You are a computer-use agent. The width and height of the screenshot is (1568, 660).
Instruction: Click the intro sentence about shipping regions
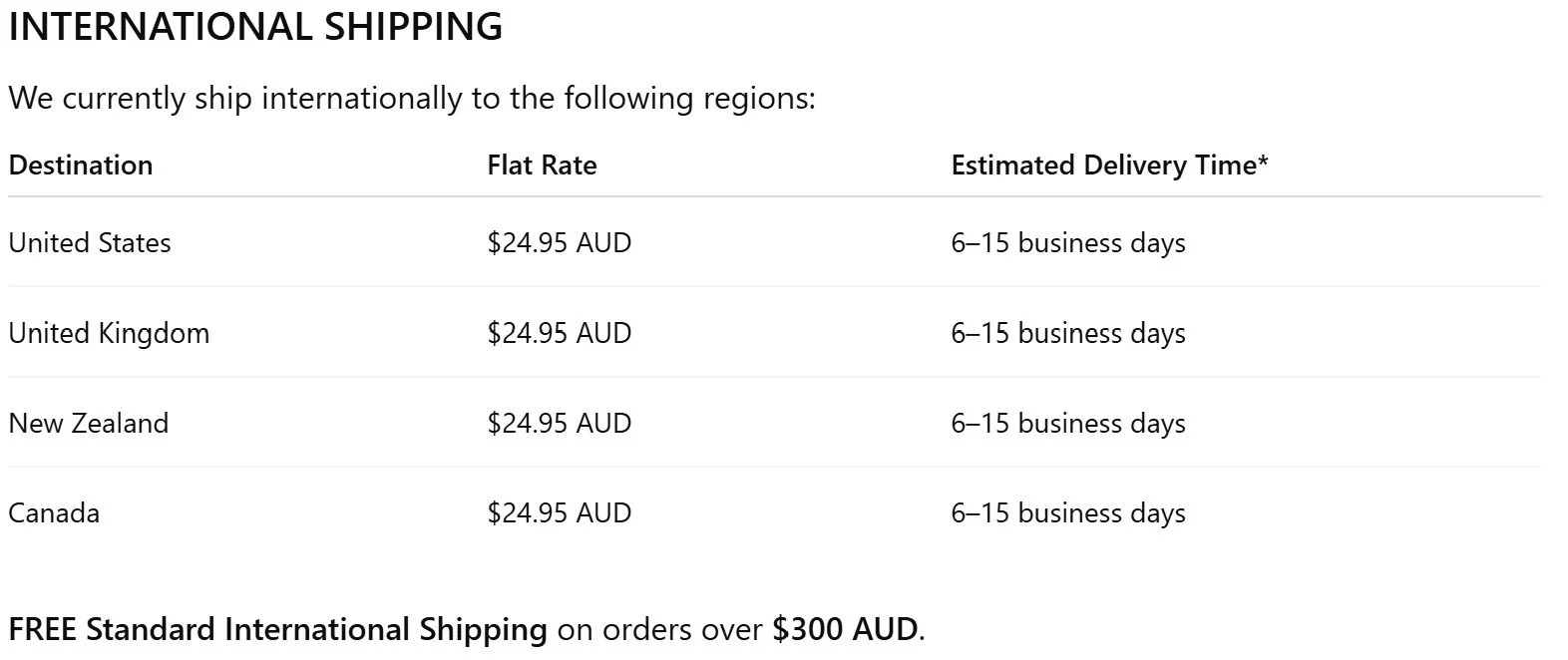pos(411,99)
